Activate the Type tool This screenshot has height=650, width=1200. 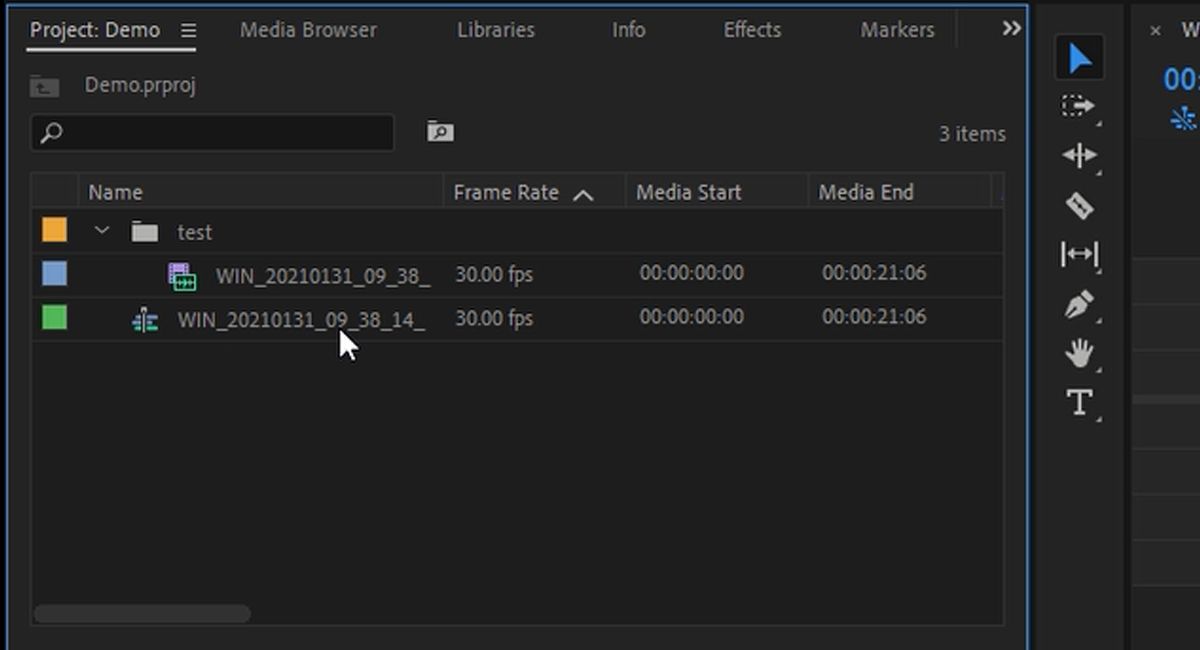click(x=1080, y=403)
